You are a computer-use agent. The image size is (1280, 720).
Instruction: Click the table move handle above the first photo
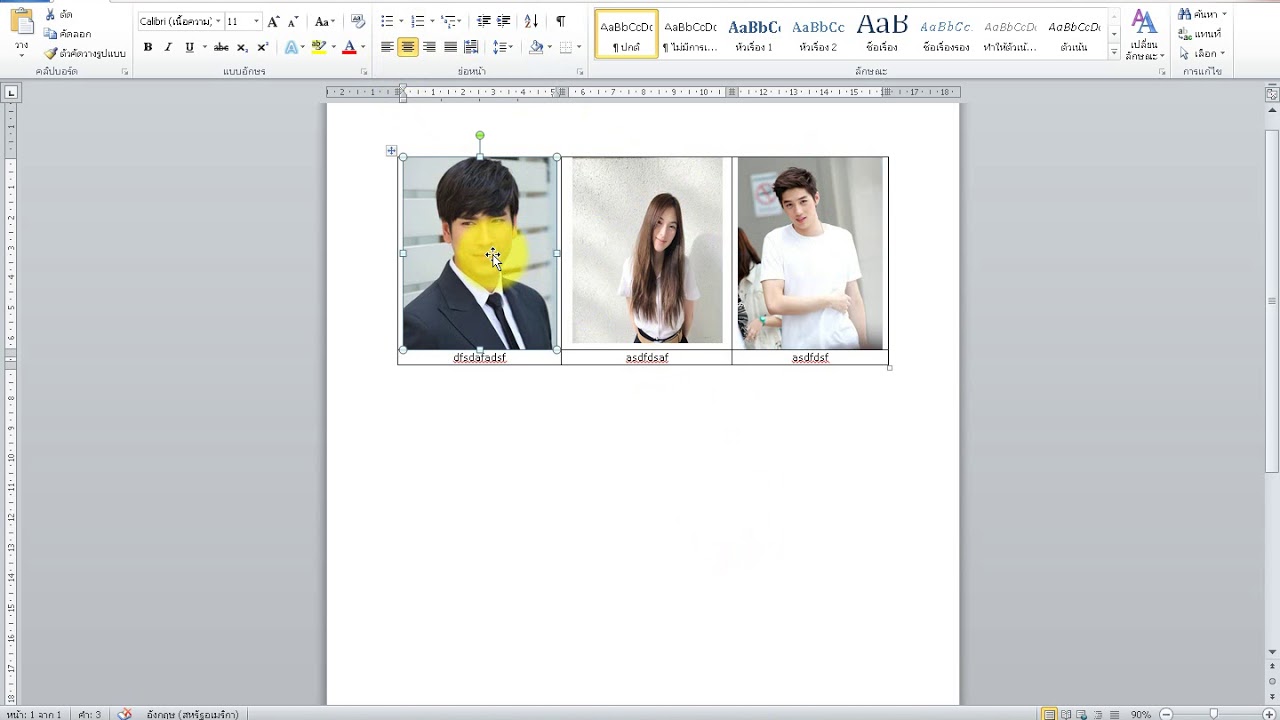coord(391,151)
